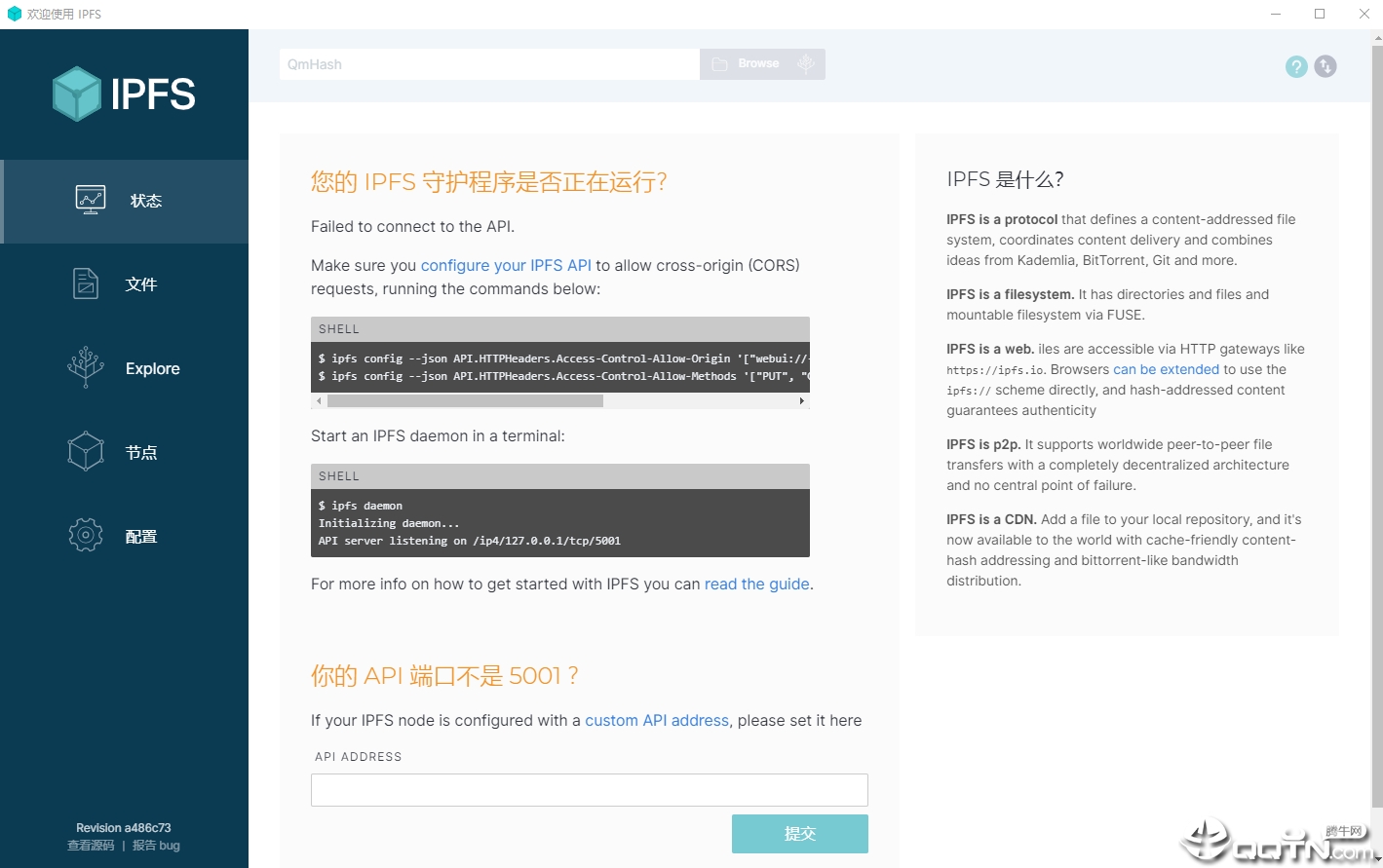Click inside the API ADDRESS input field
This screenshot has width=1383, height=868.
(589, 789)
